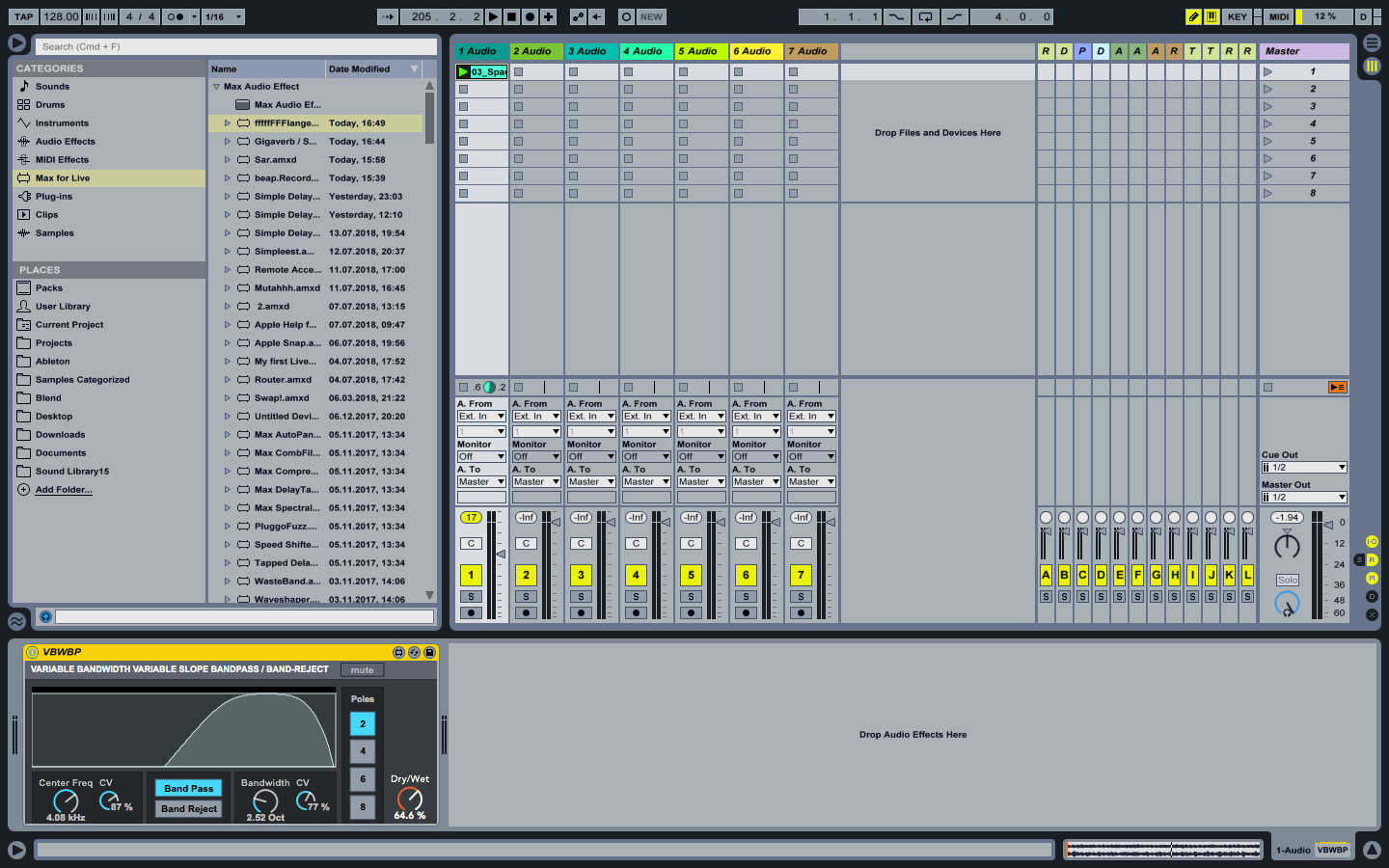Click the Dry/Wet knob on VBWBP

tap(410, 799)
